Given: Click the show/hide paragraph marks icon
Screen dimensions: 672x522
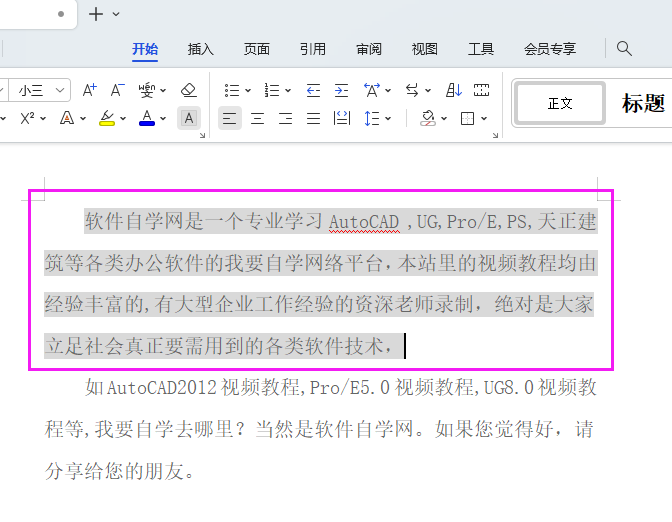Looking at the screenshot, I should [x=481, y=90].
